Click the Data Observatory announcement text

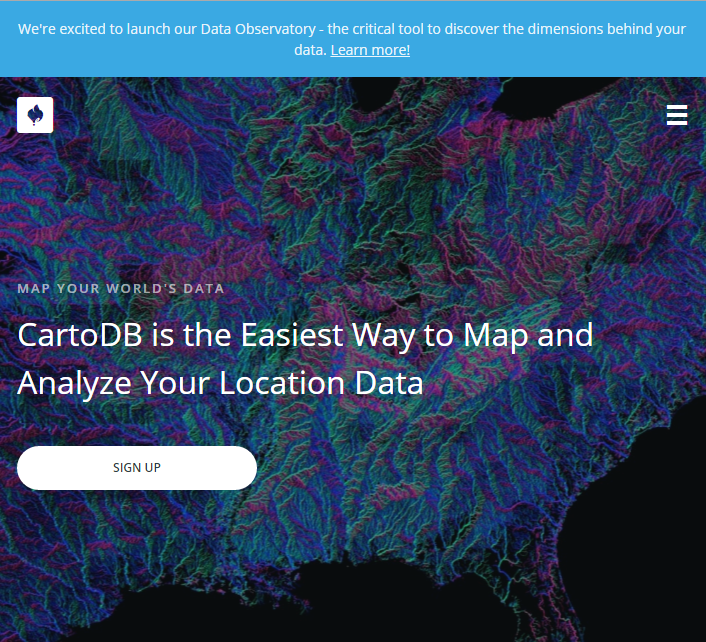click(352, 39)
